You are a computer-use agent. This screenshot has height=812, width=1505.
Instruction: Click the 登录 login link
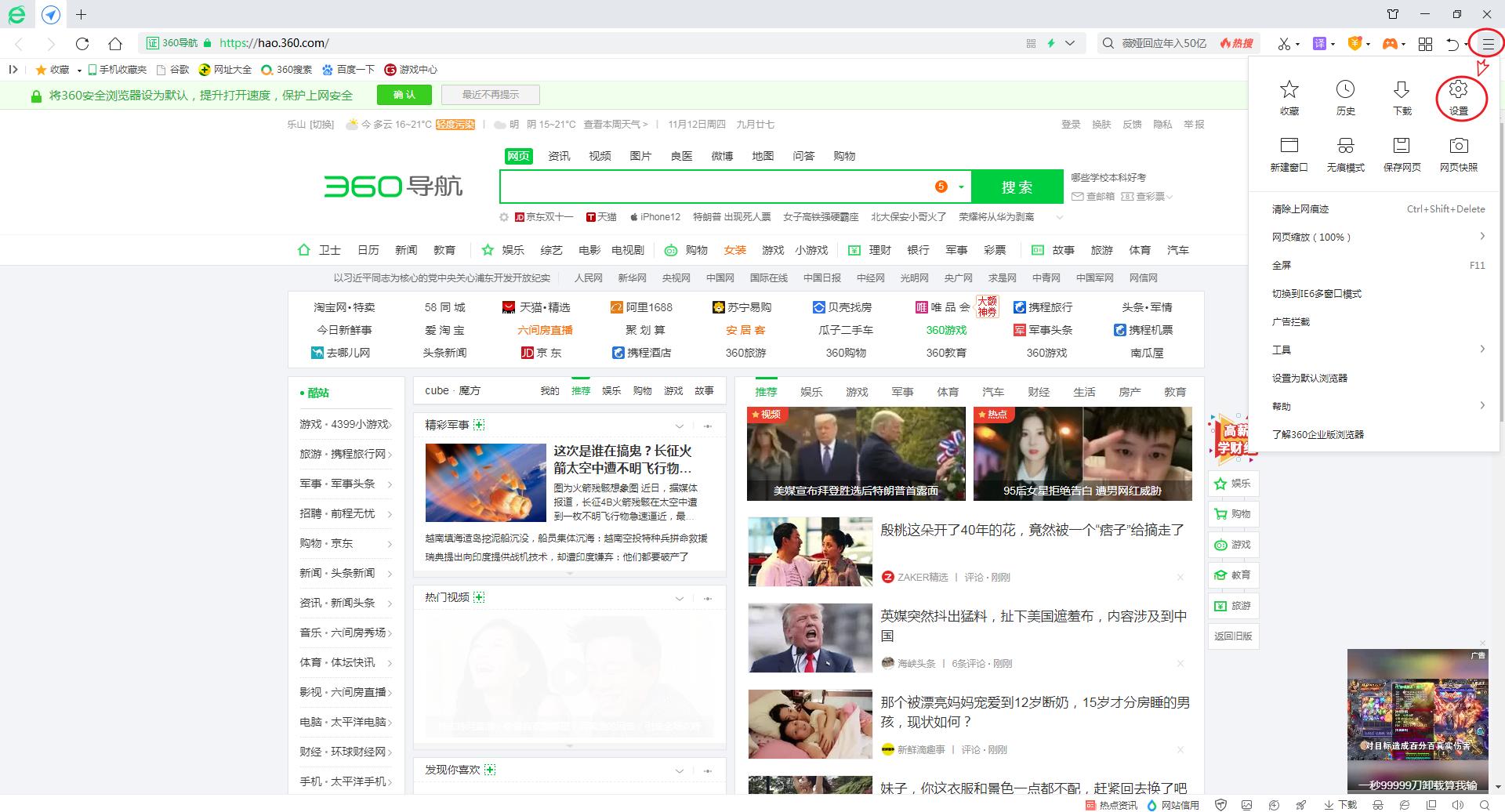1071,124
